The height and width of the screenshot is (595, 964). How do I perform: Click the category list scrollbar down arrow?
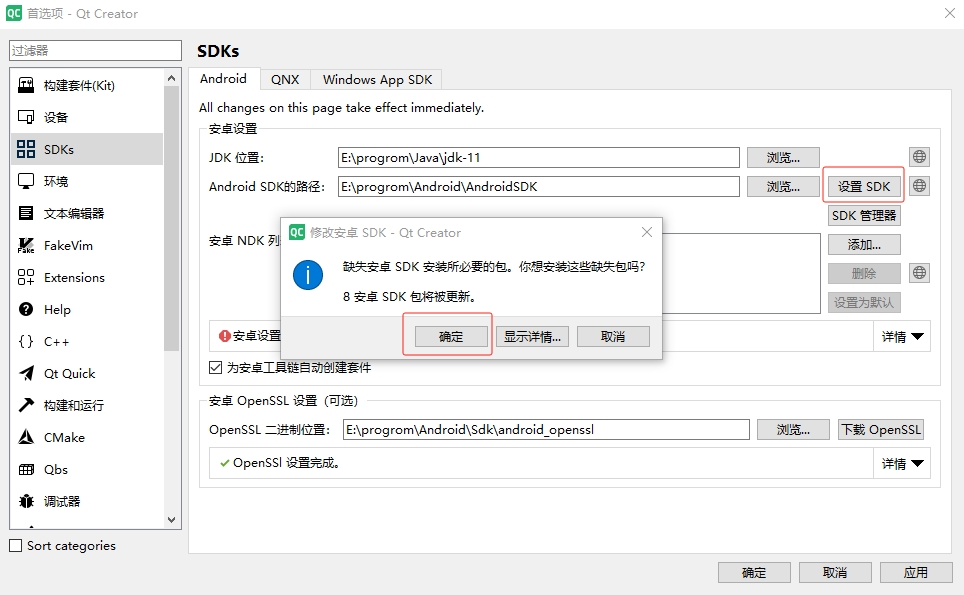click(x=172, y=520)
